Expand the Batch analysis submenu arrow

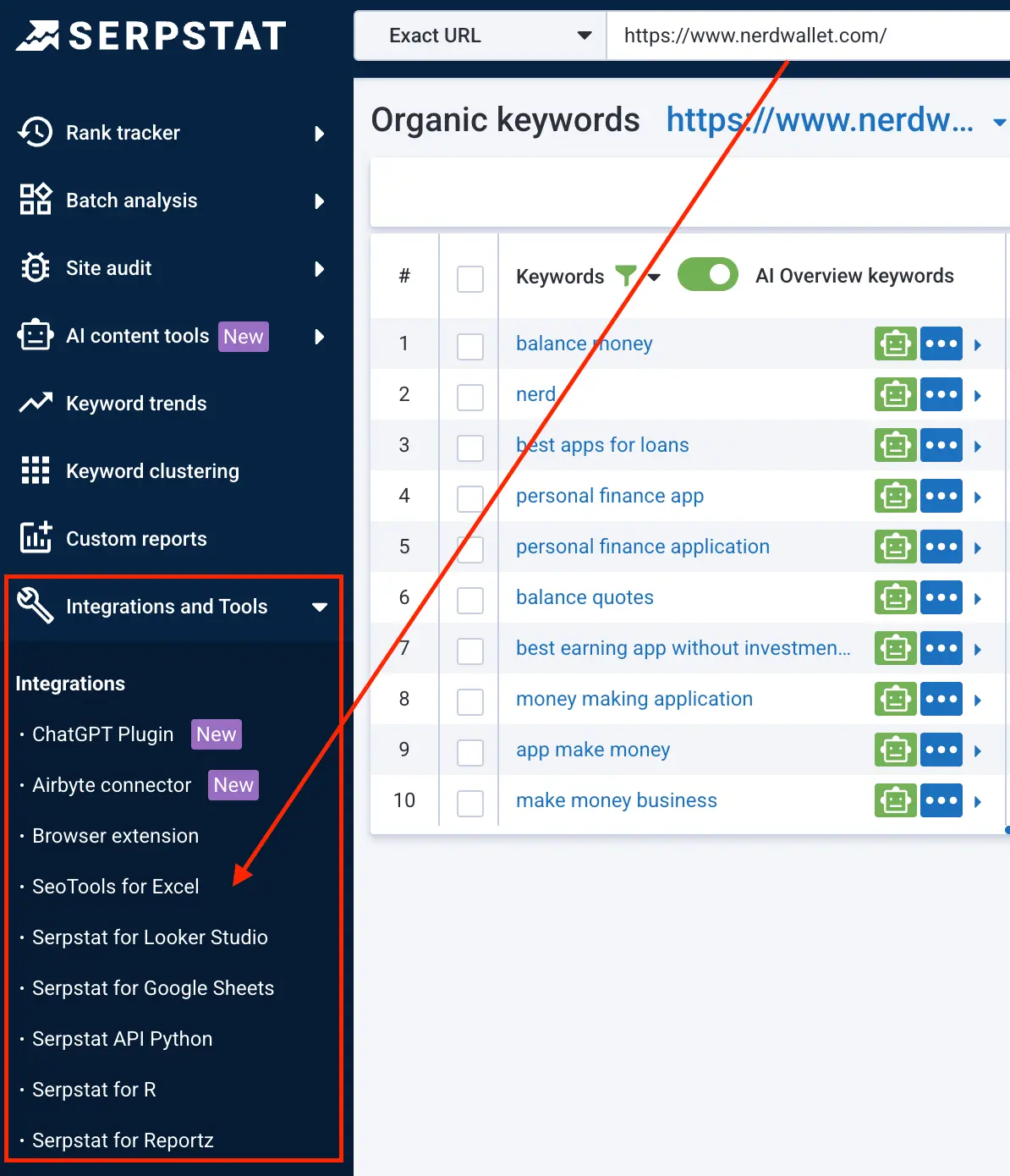[320, 201]
